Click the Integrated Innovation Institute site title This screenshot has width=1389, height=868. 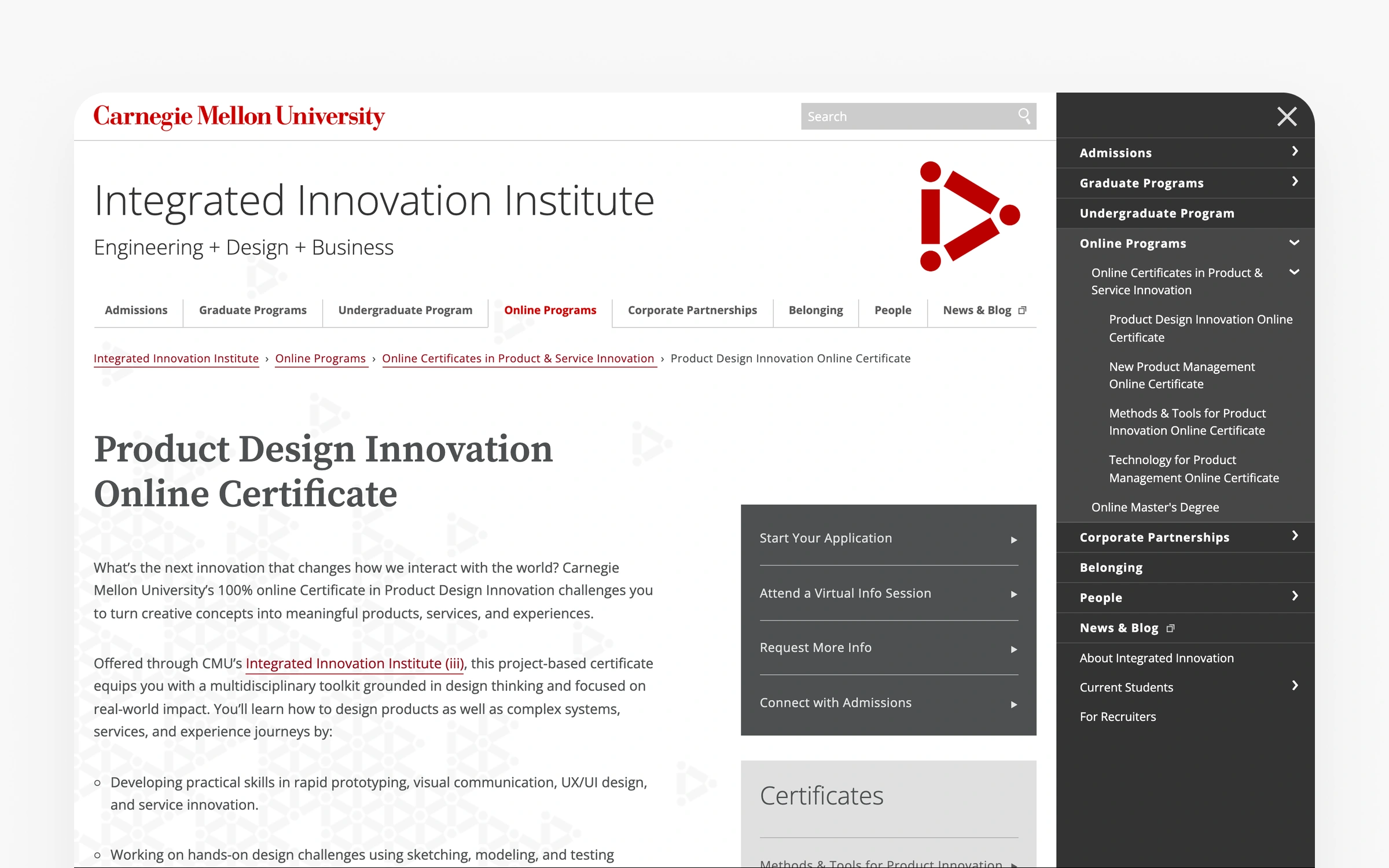pos(374,201)
